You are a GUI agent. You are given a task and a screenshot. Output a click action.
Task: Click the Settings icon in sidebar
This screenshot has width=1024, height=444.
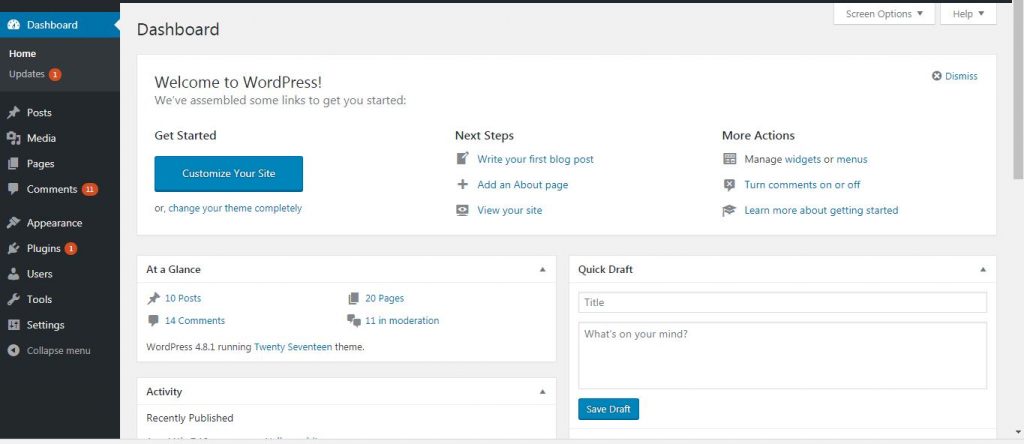coord(13,325)
